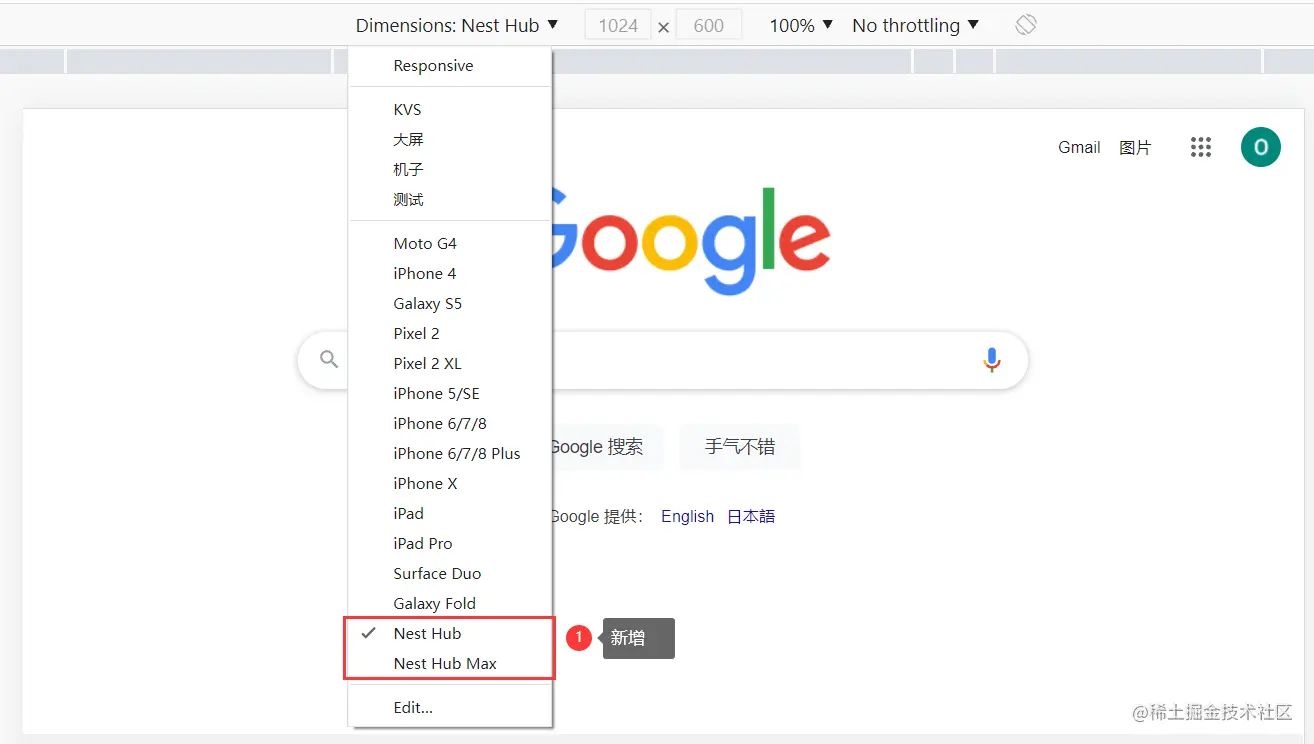Choose Galaxy S5 device

[x=450, y=304]
